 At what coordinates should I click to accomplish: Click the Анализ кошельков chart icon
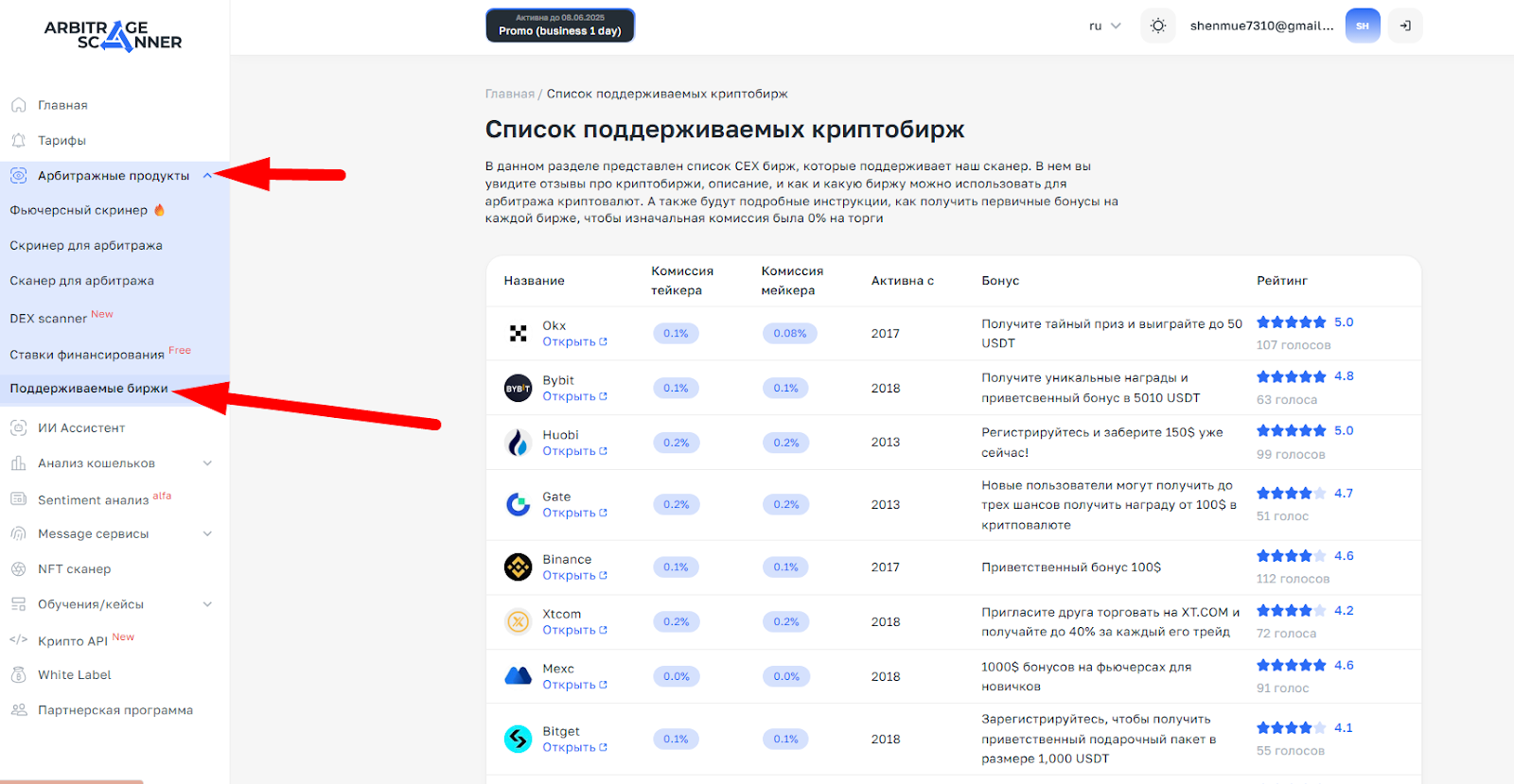click(18, 463)
